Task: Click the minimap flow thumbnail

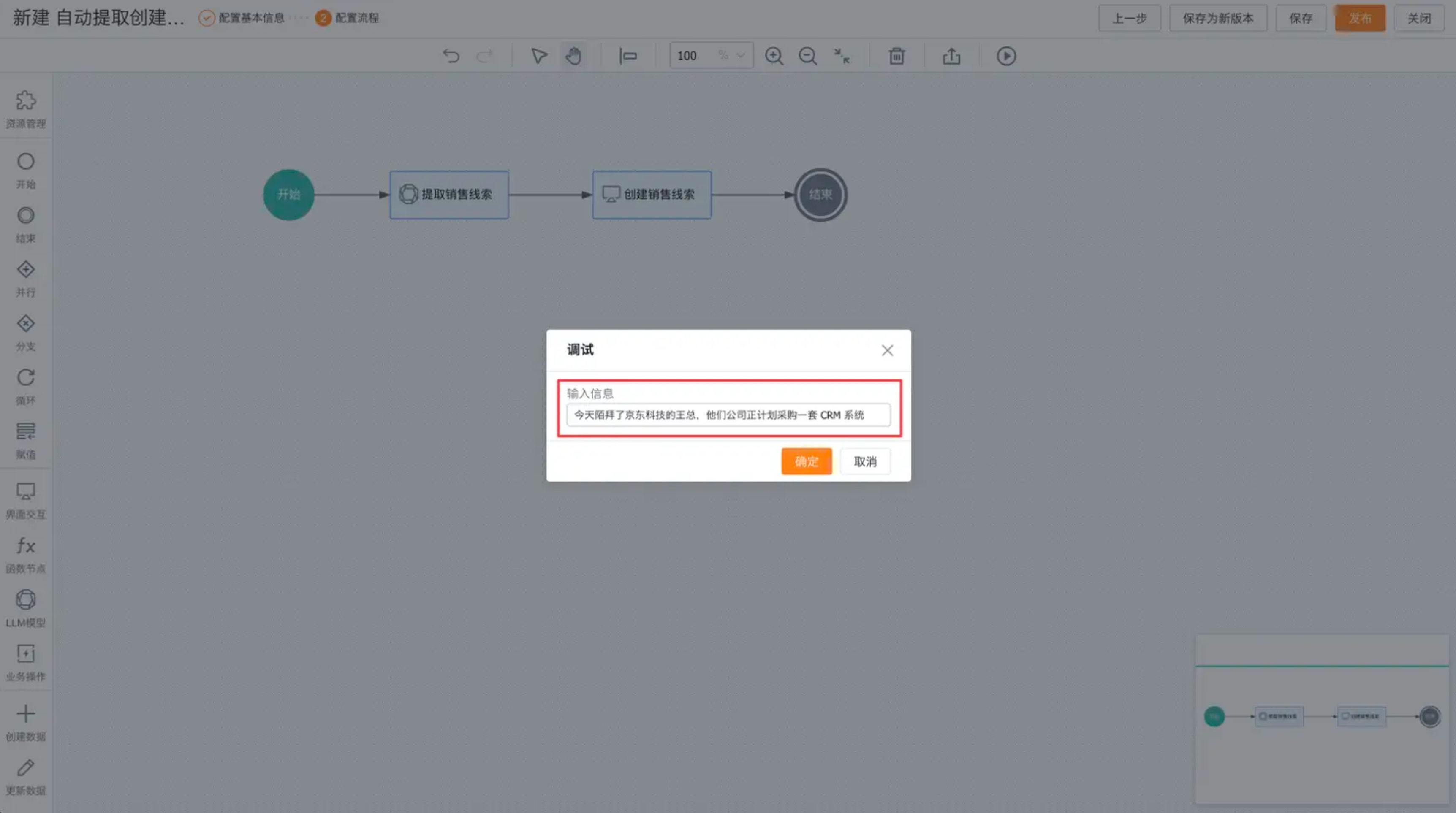Action: (1321, 716)
